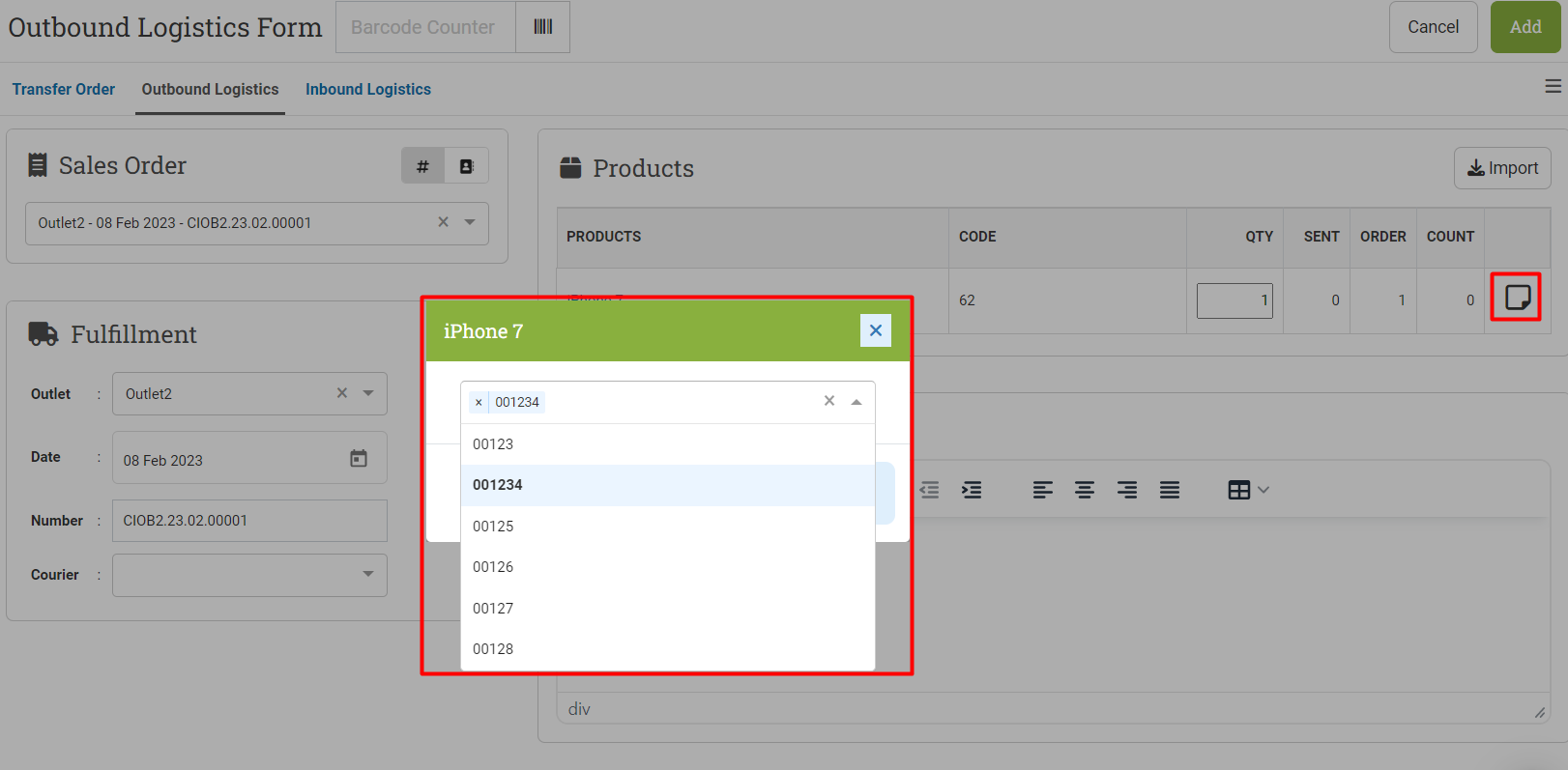Open the hamburger menu icon

1553,87
